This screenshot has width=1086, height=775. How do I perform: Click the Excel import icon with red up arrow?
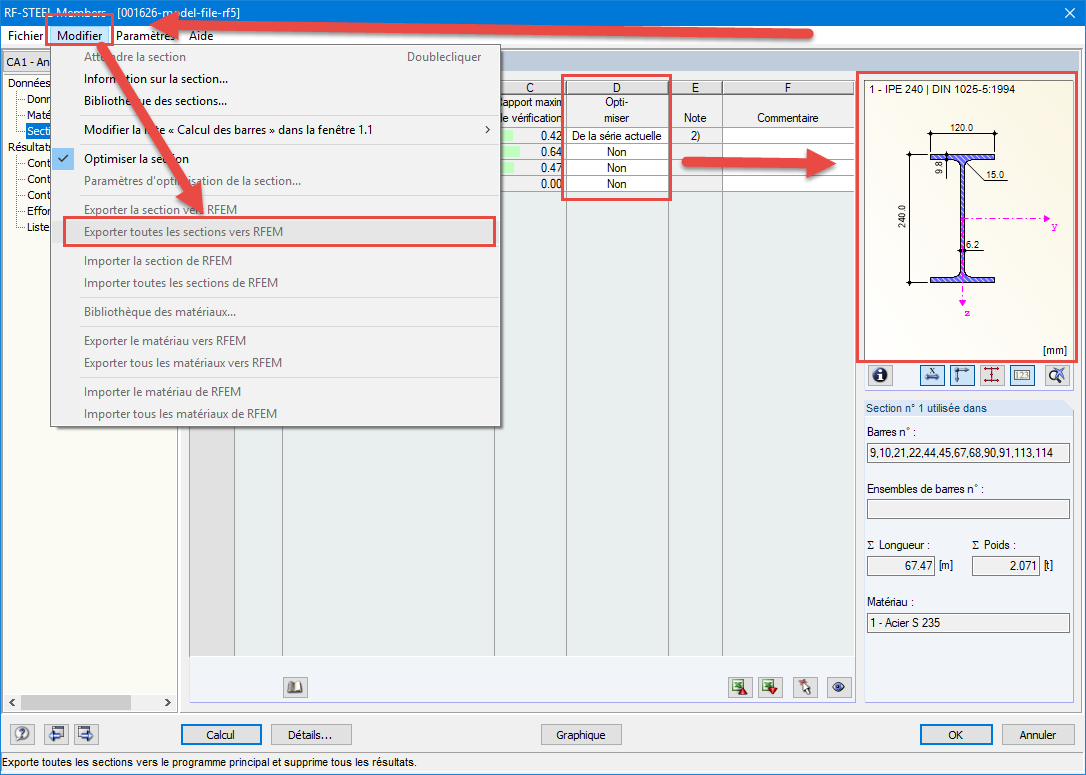(x=741, y=687)
